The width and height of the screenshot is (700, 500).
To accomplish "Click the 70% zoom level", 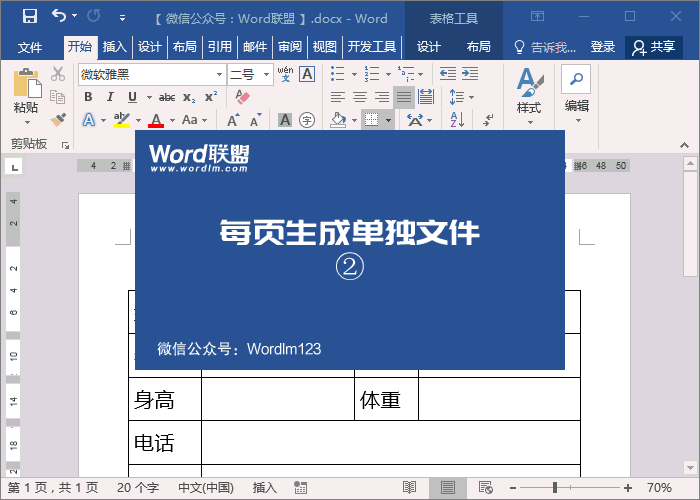I will [x=659, y=488].
